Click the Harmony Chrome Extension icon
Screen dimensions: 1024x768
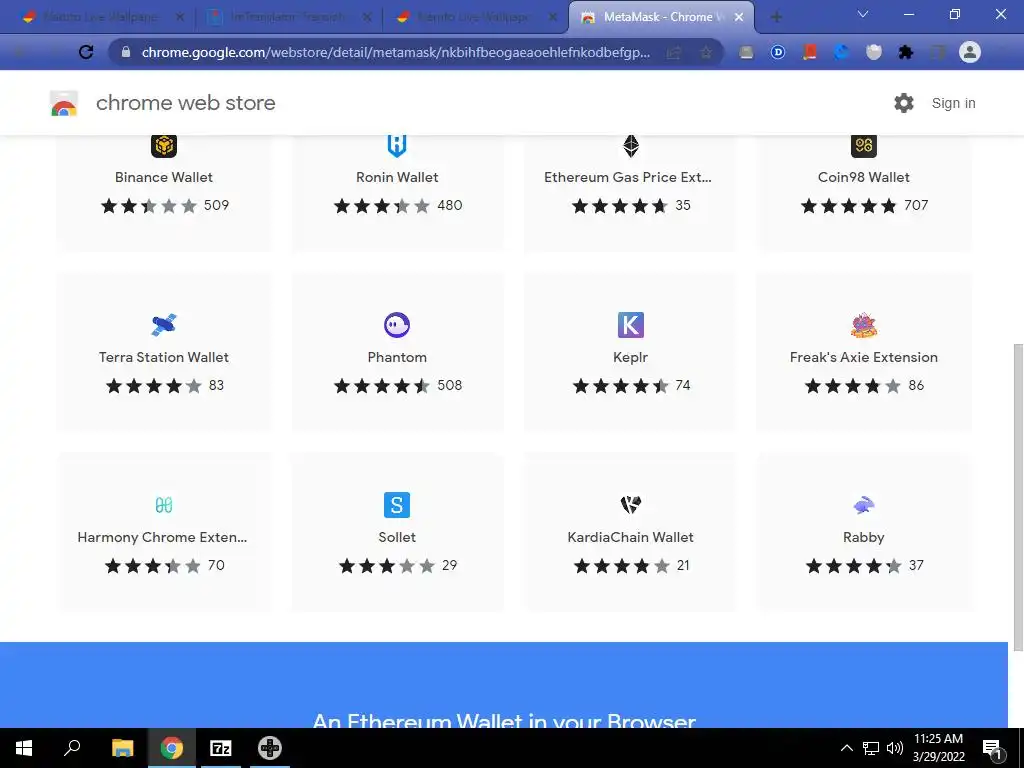coord(164,505)
